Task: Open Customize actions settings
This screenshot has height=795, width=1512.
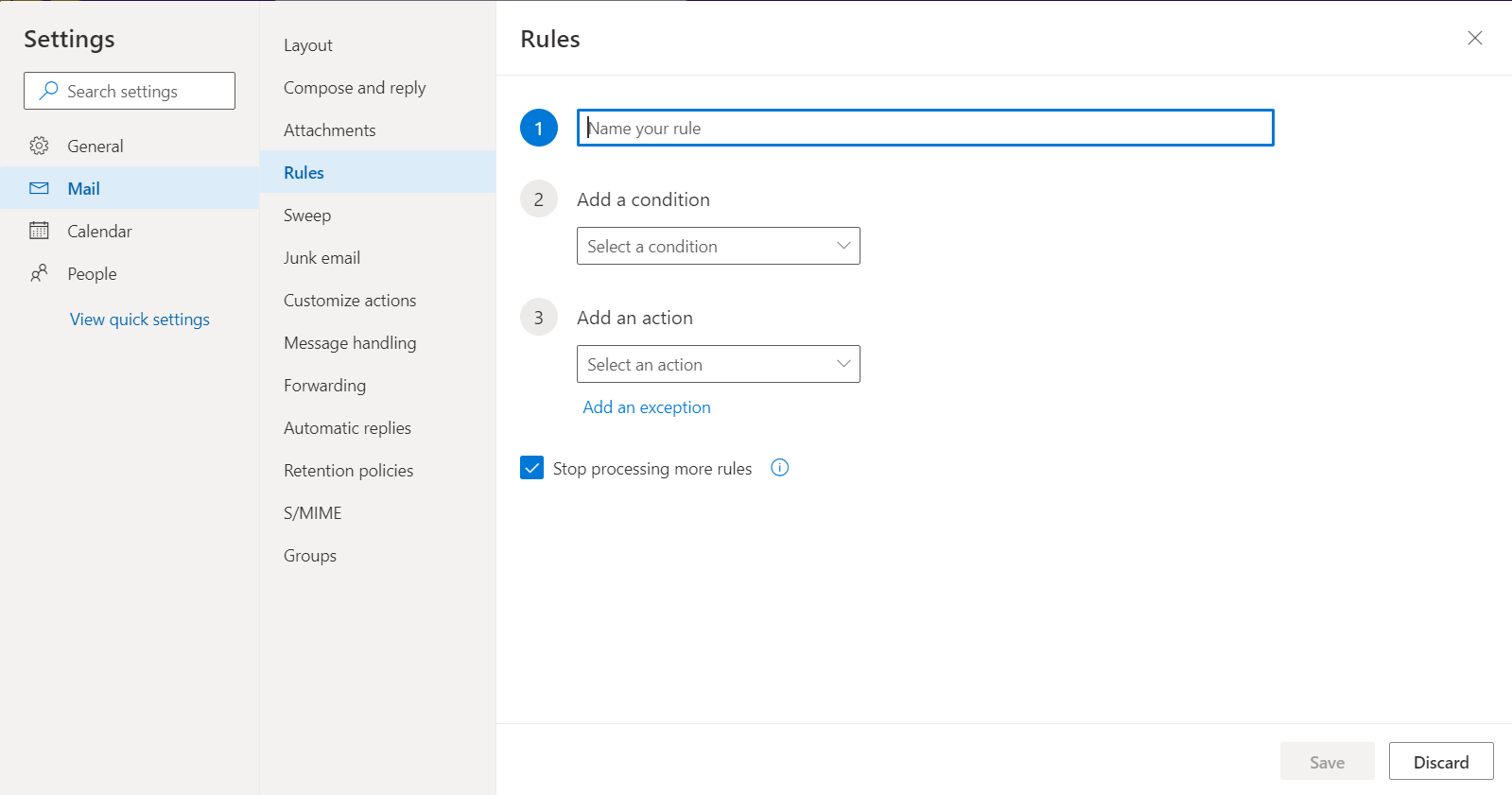Action: pyautogui.click(x=378, y=301)
